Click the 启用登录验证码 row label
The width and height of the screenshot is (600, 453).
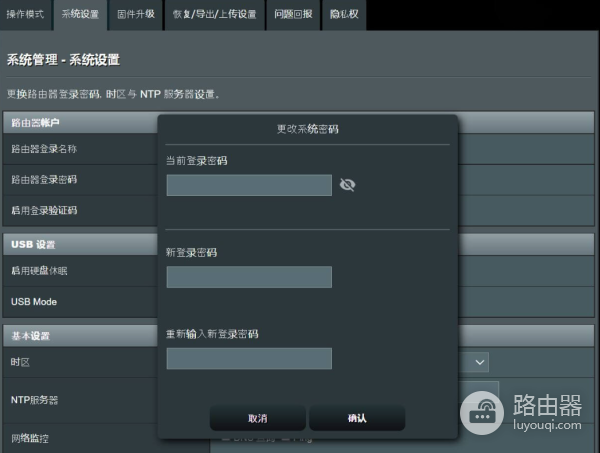[x=44, y=210]
